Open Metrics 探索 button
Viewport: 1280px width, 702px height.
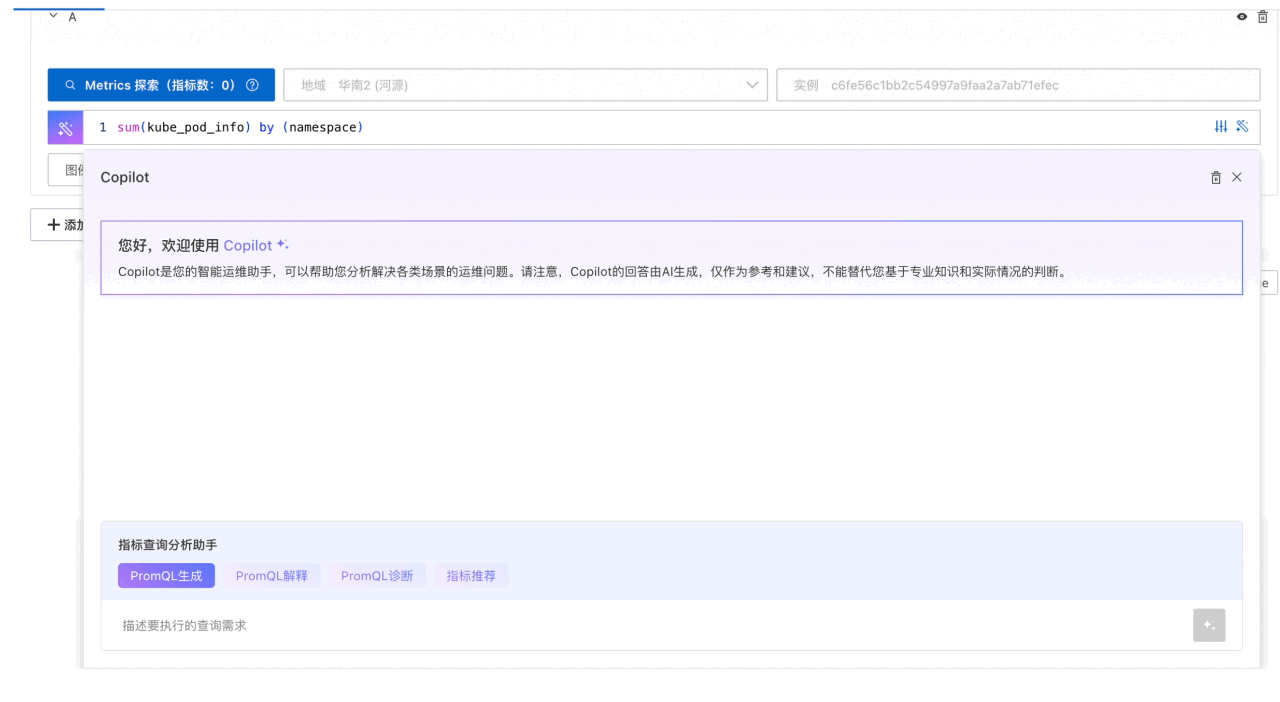[x=161, y=85]
